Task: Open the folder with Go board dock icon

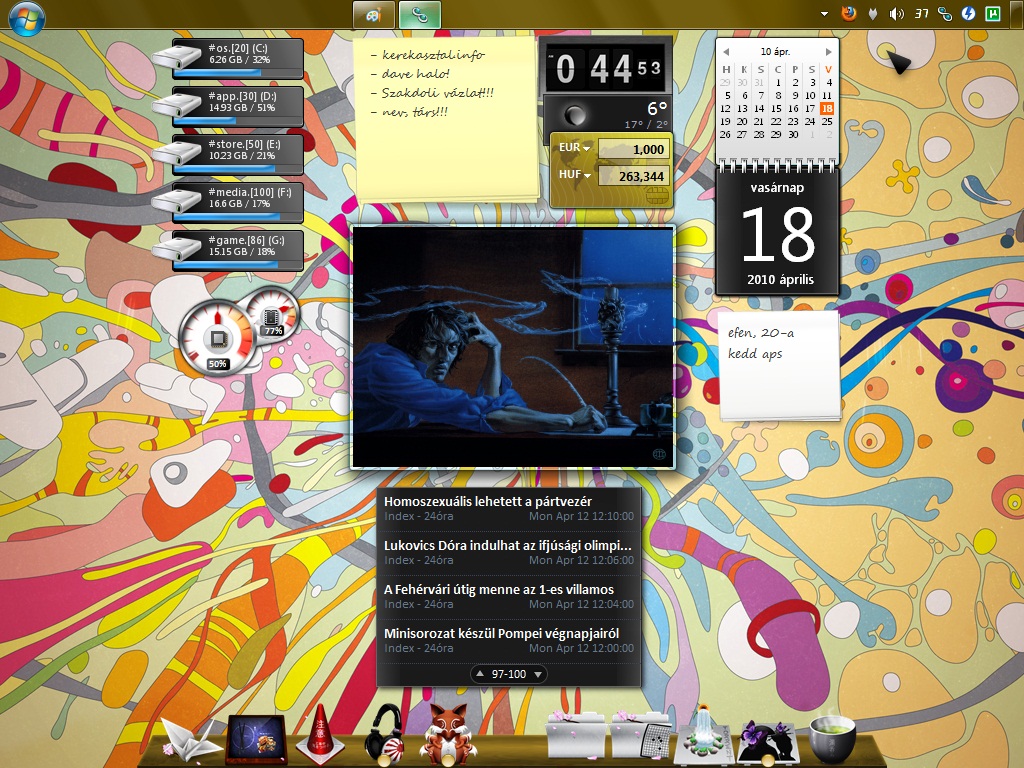Action: [x=641, y=737]
